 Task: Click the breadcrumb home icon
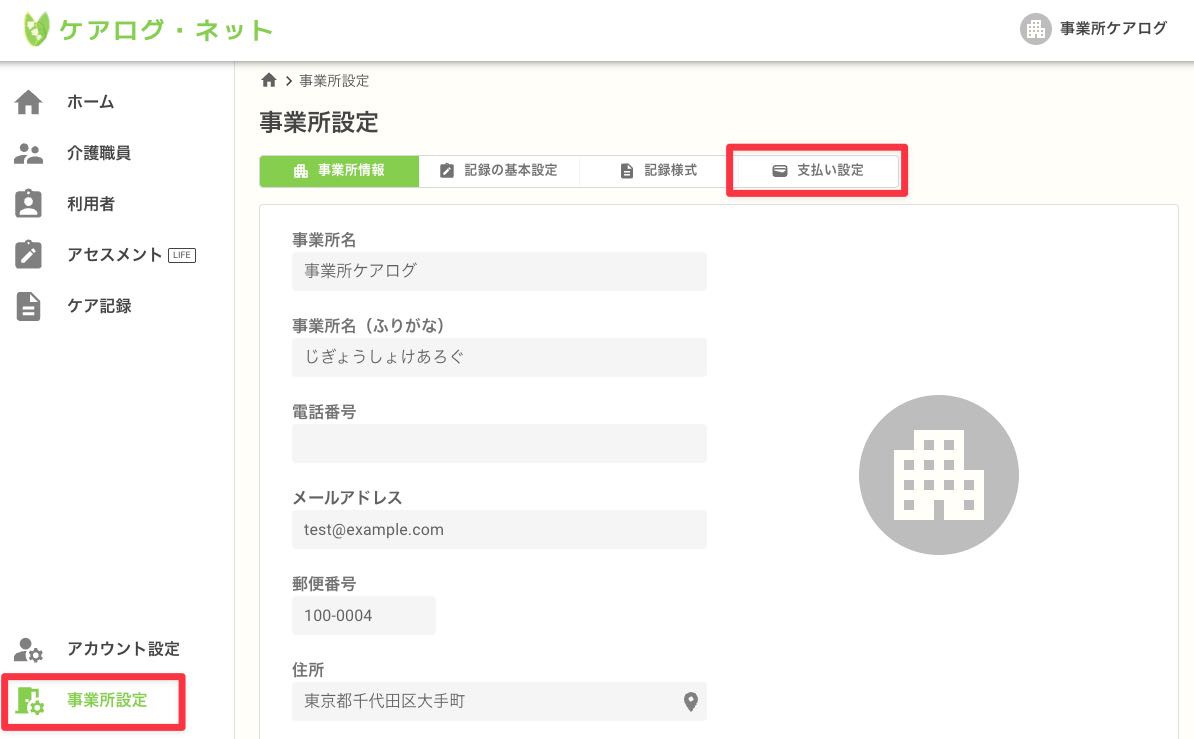pos(268,80)
